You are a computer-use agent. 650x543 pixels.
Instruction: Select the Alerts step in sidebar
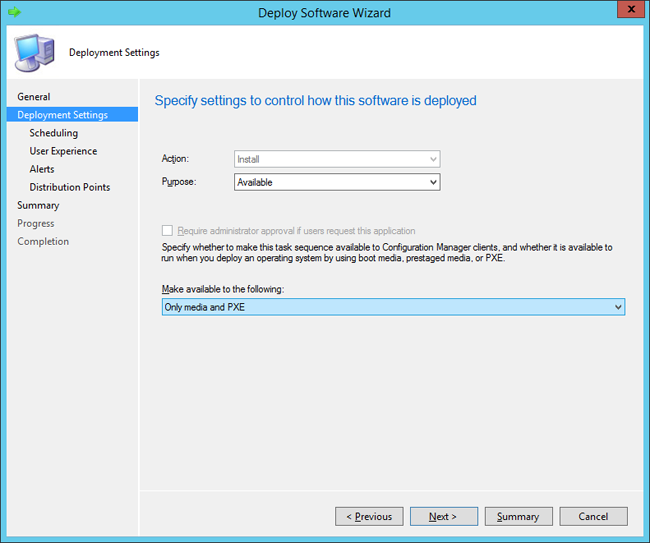click(42, 169)
